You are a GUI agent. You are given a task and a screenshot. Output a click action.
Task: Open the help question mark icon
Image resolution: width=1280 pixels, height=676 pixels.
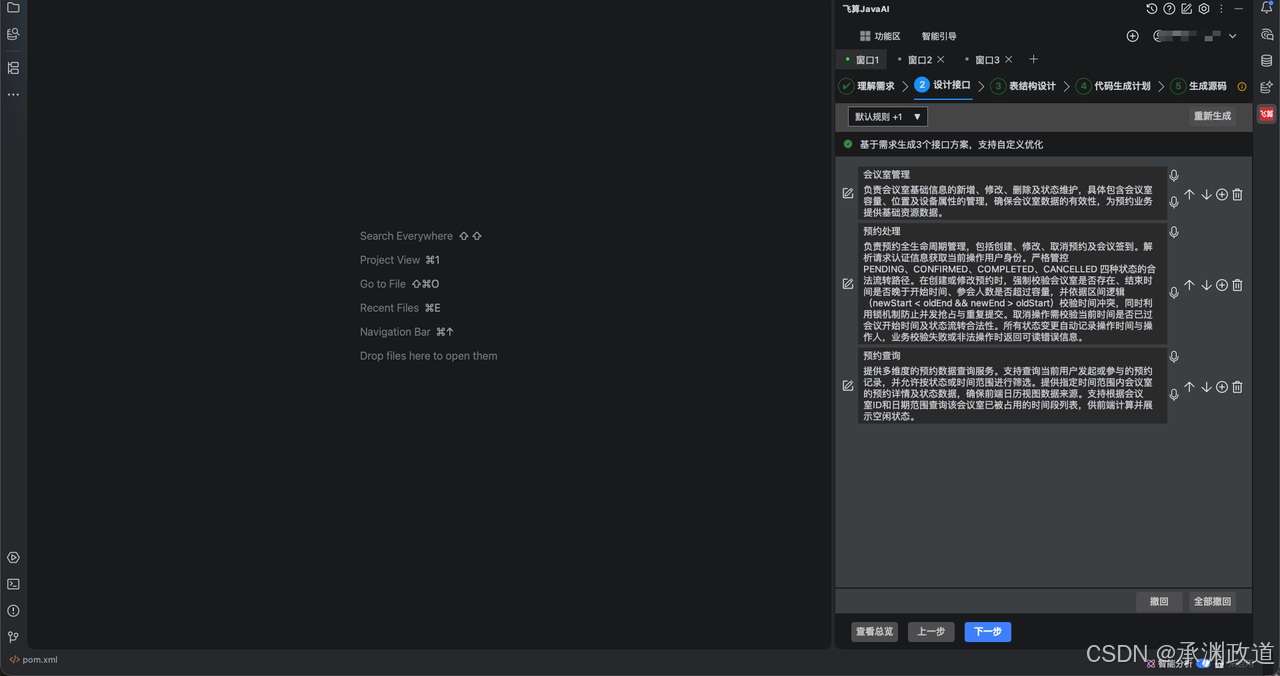tap(1169, 9)
